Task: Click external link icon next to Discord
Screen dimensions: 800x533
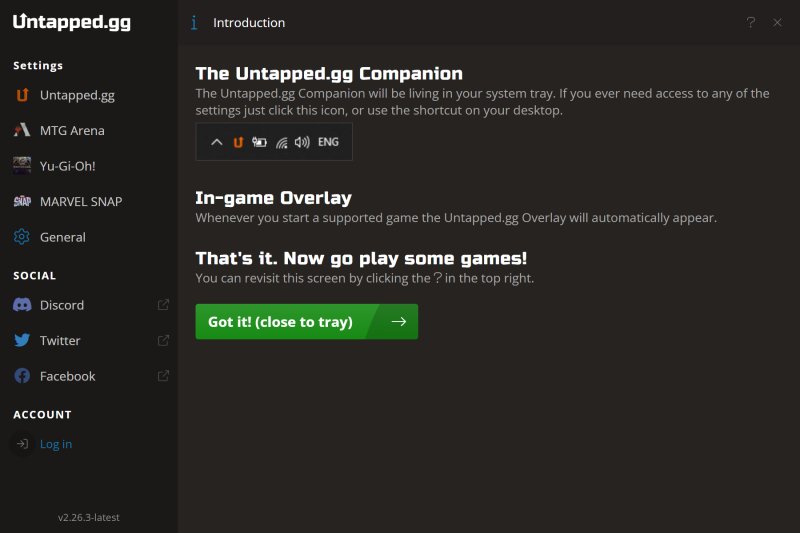Action: tap(163, 304)
